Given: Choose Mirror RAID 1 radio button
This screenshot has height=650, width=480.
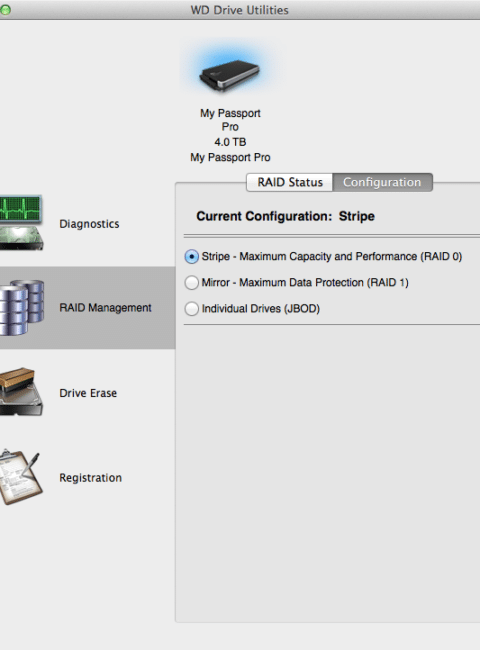Looking at the screenshot, I should click(192, 283).
